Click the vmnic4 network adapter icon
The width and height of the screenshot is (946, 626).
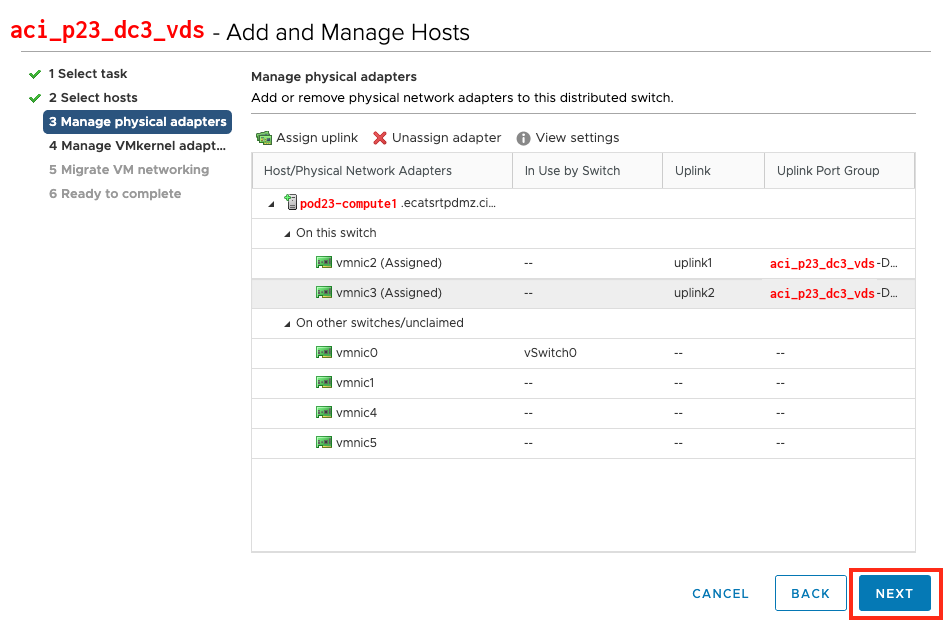coord(324,413)
